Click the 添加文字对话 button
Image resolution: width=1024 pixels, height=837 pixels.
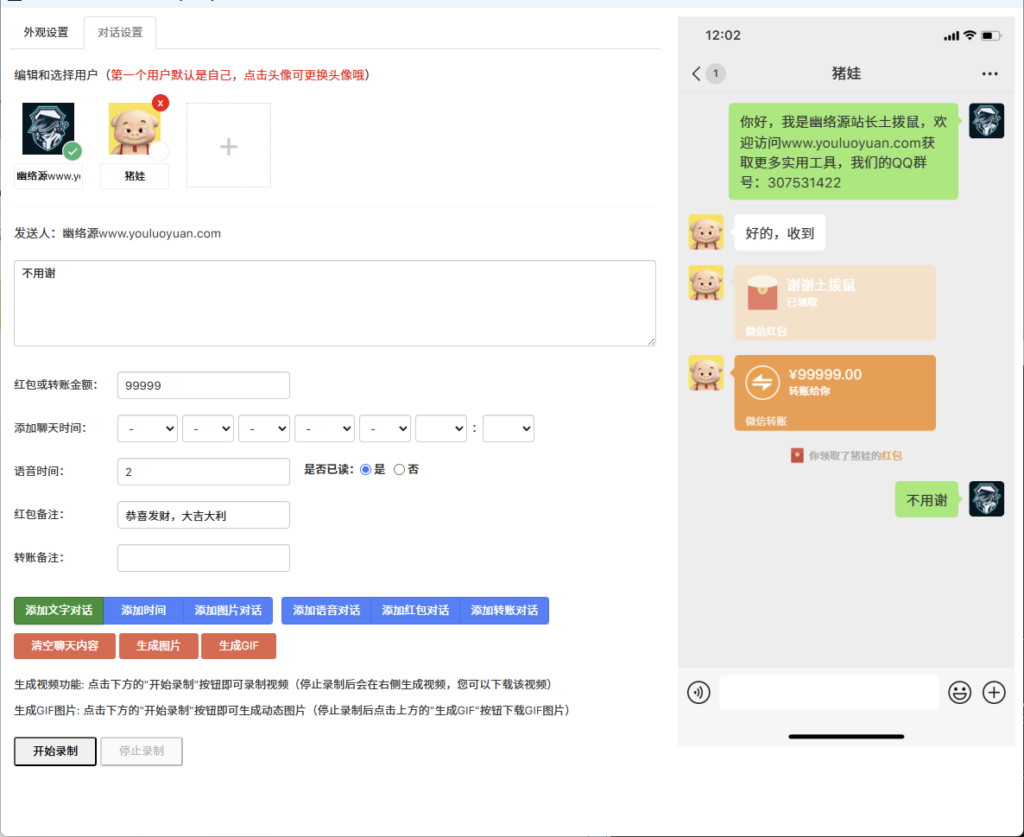(x=59, y=610)
